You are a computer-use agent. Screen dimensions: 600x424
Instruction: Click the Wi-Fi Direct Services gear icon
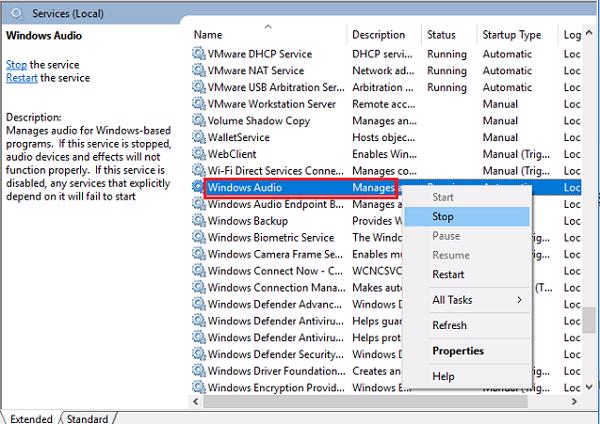[199, 170]
